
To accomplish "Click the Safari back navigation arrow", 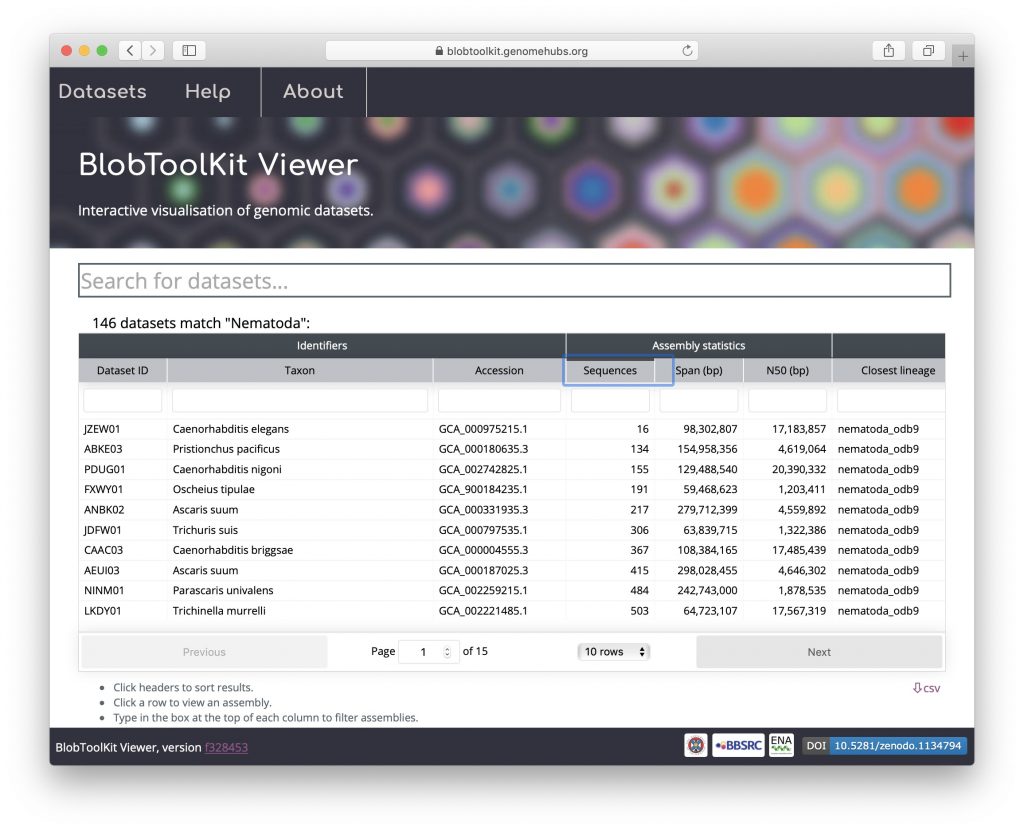I will coord(130,50).
